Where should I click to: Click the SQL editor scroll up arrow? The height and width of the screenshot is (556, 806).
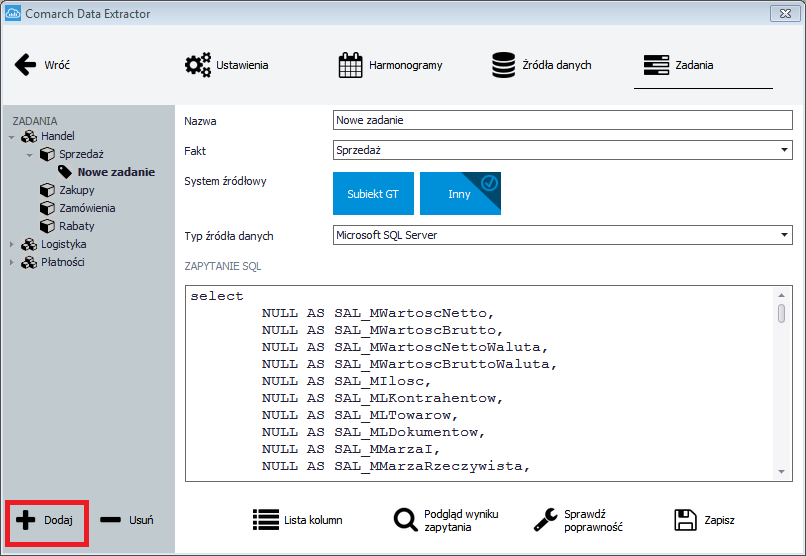tap(781, 295)
